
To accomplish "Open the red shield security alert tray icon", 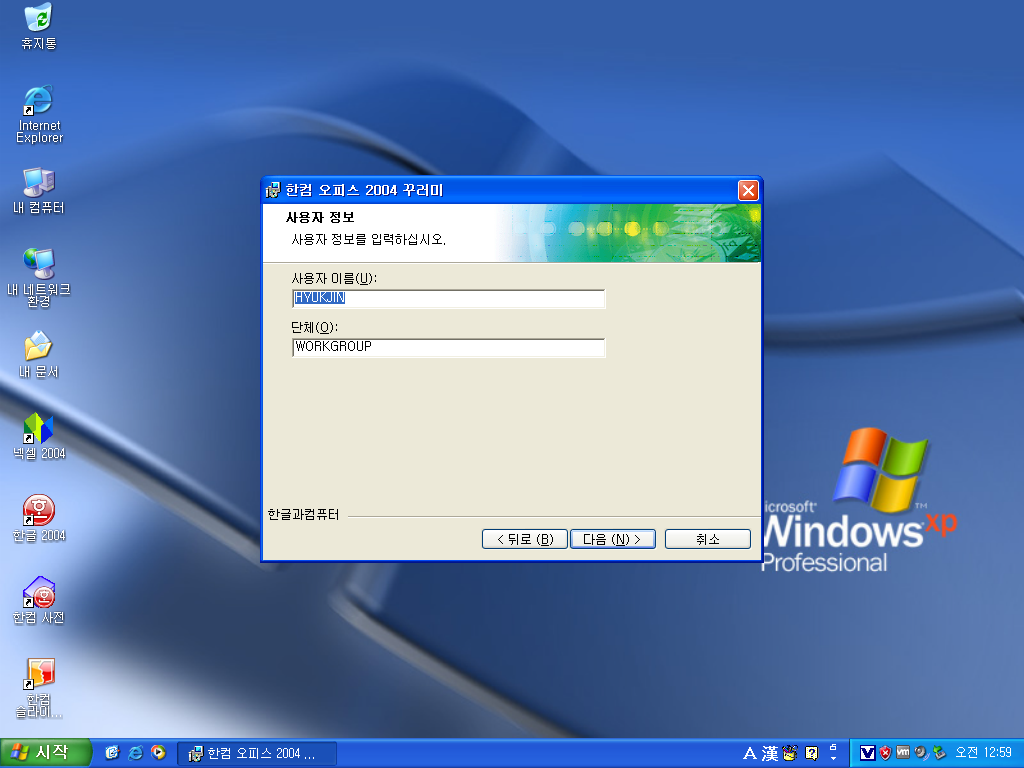I will [886, 753].
